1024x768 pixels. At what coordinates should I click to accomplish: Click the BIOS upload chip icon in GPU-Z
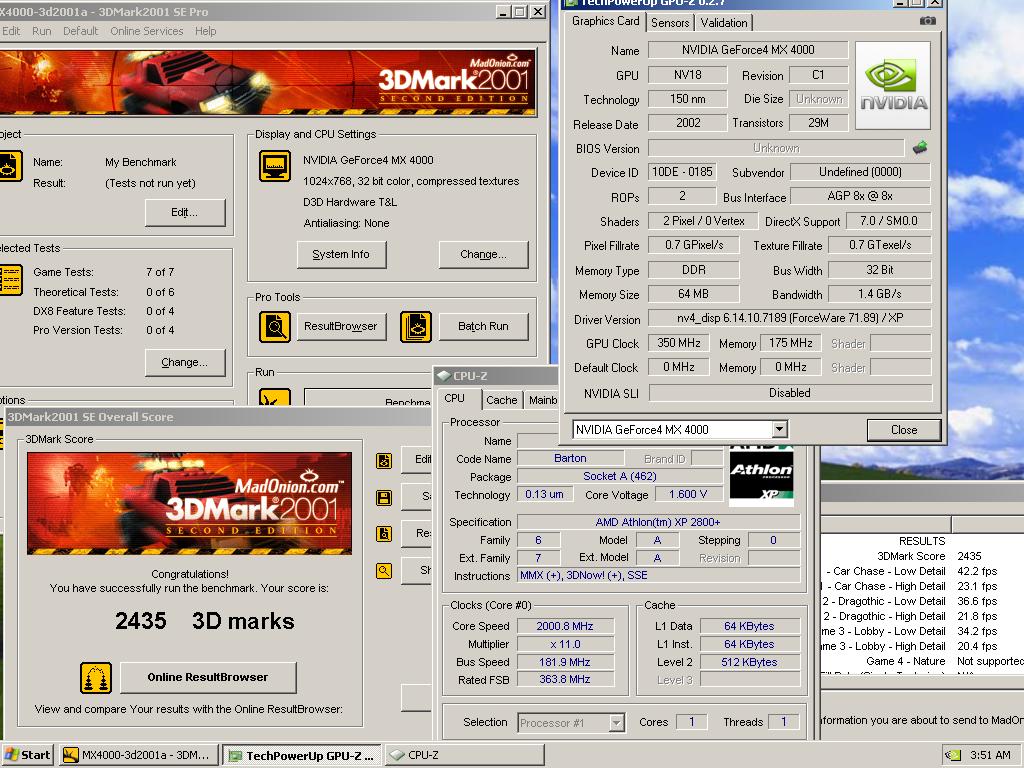click(920, 148)
